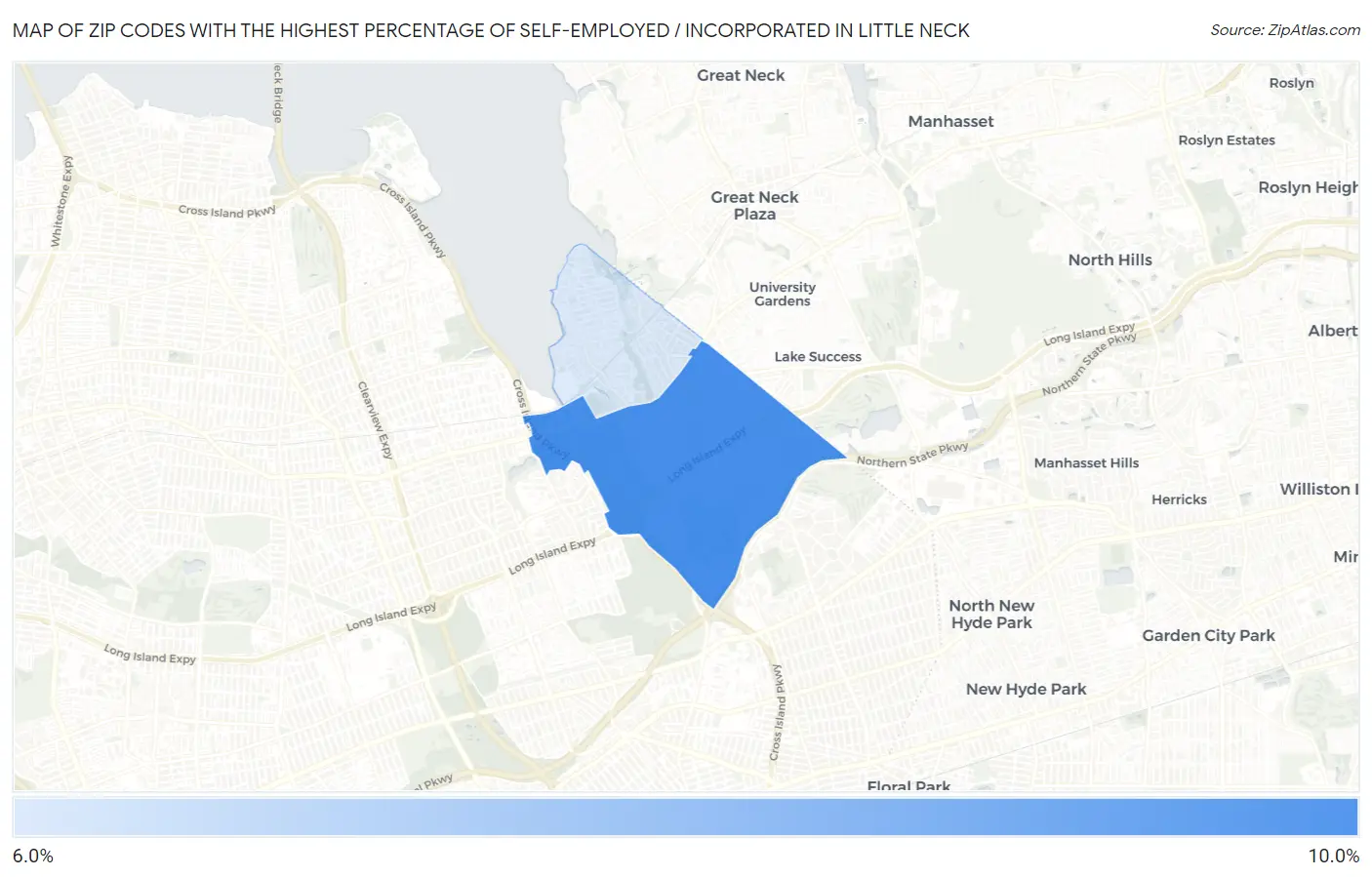The height and width of the screenshot is (877, 1372).
Task: Click the Roslyn Heights map label
Action: coord(1308,187)
